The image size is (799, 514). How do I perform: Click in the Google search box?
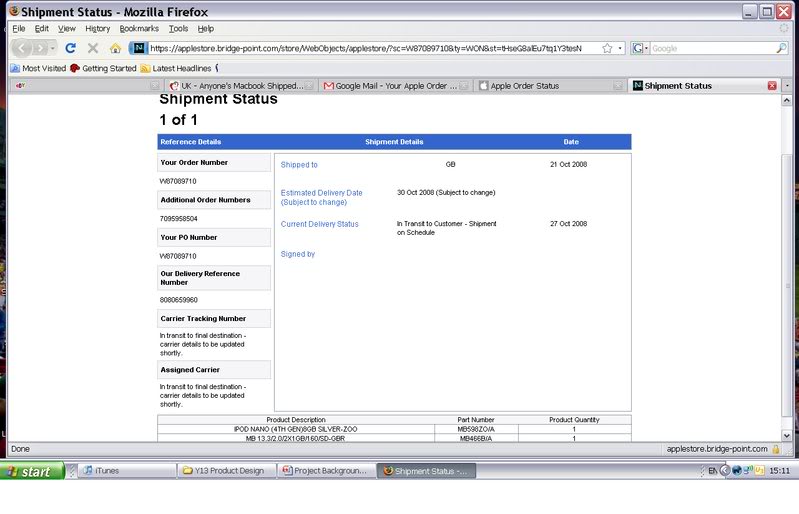click(712, 48)
